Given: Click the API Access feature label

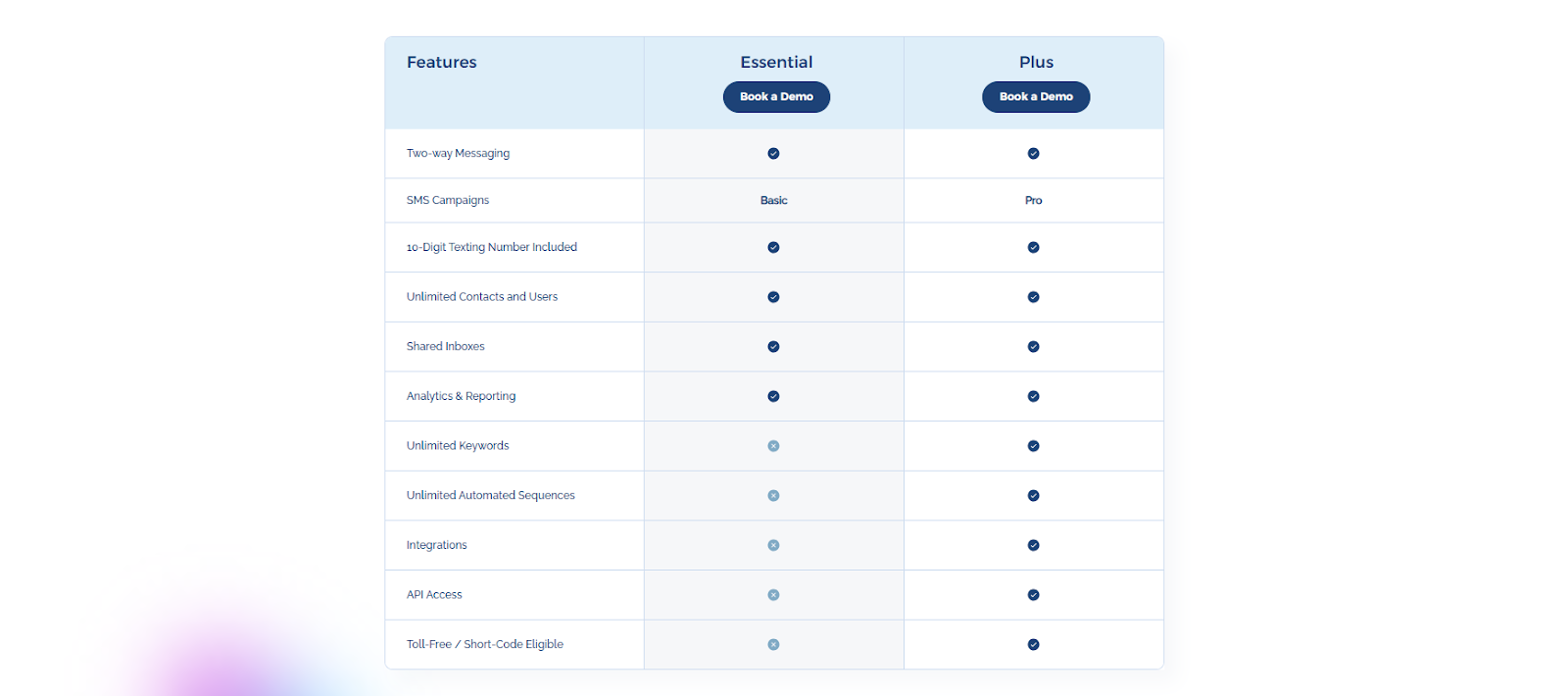Looking at the screenshot, I should 434,595.
